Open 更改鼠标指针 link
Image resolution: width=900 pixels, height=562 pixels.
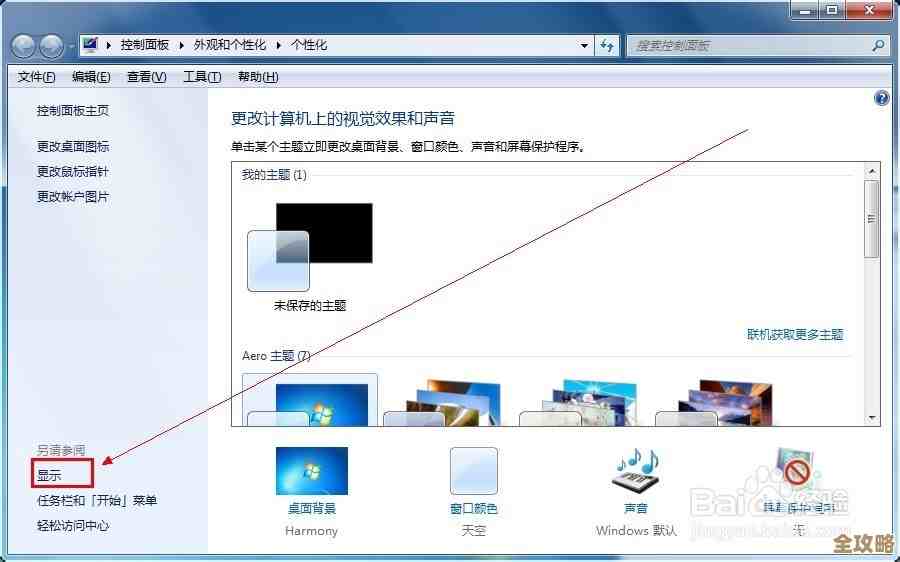click(73, 172)
